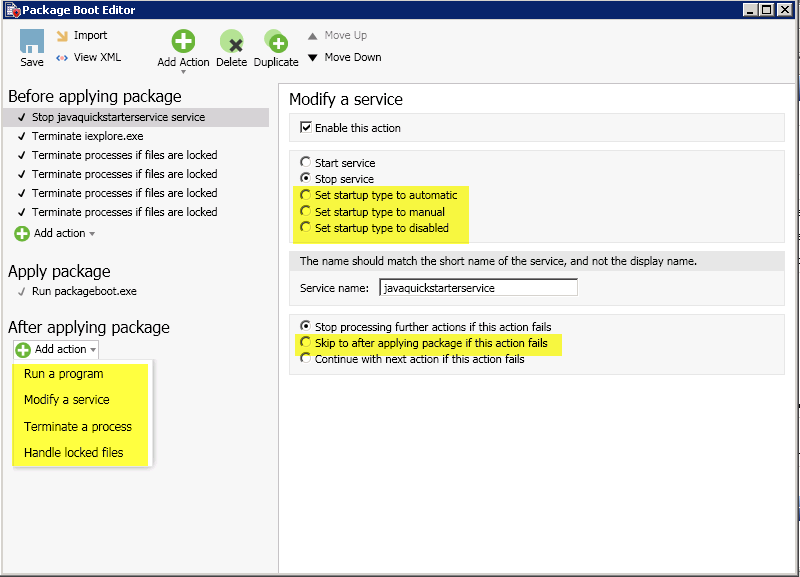Click the Import text label
The width and height of the screenshot is (800, 577).
tap(90, 35)
